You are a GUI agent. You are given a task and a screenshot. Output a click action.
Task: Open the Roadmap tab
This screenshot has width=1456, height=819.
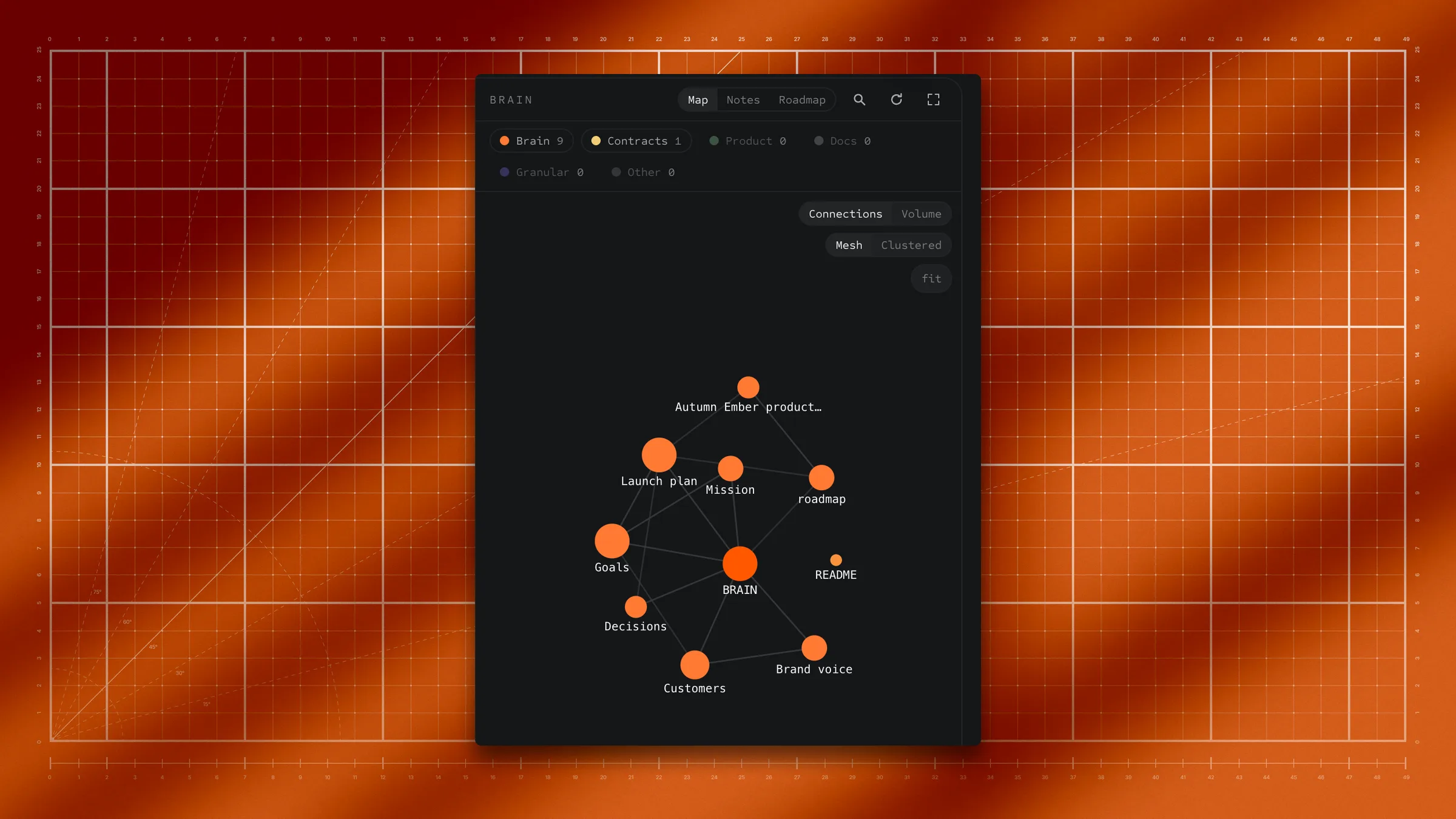(x=802, y=99)
